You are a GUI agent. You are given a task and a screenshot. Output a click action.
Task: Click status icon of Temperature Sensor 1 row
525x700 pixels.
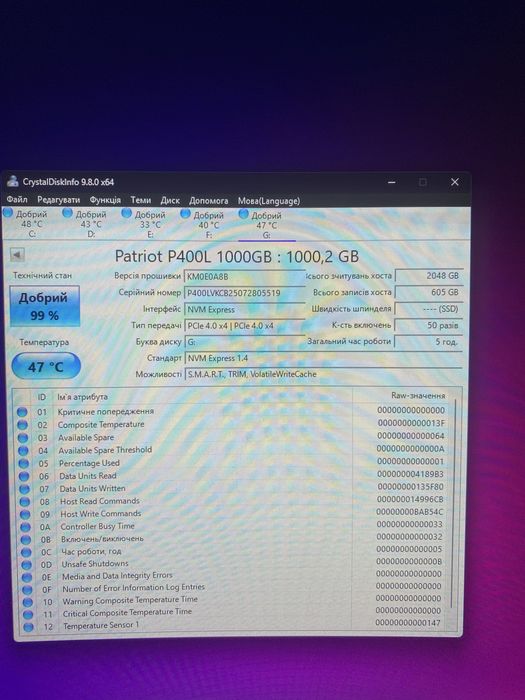29,627
